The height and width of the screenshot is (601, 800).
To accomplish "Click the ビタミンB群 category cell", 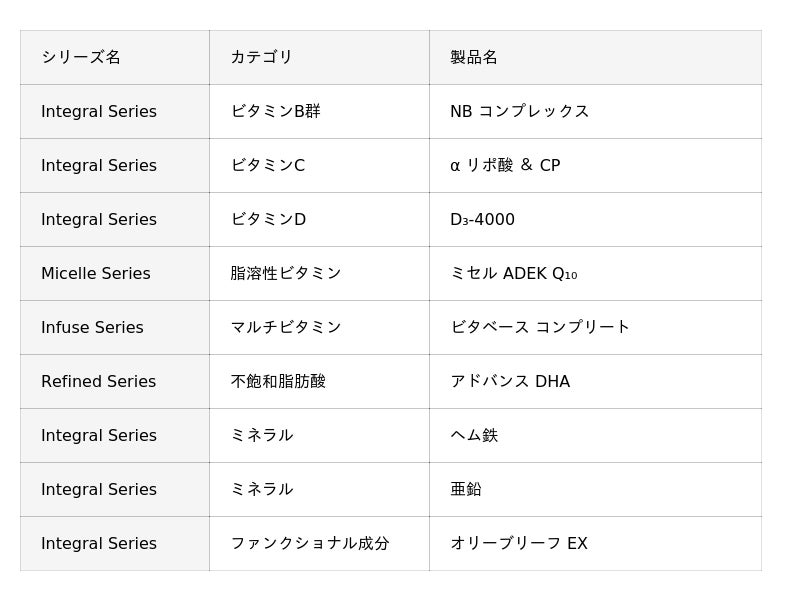I will (x=319, y=111).
